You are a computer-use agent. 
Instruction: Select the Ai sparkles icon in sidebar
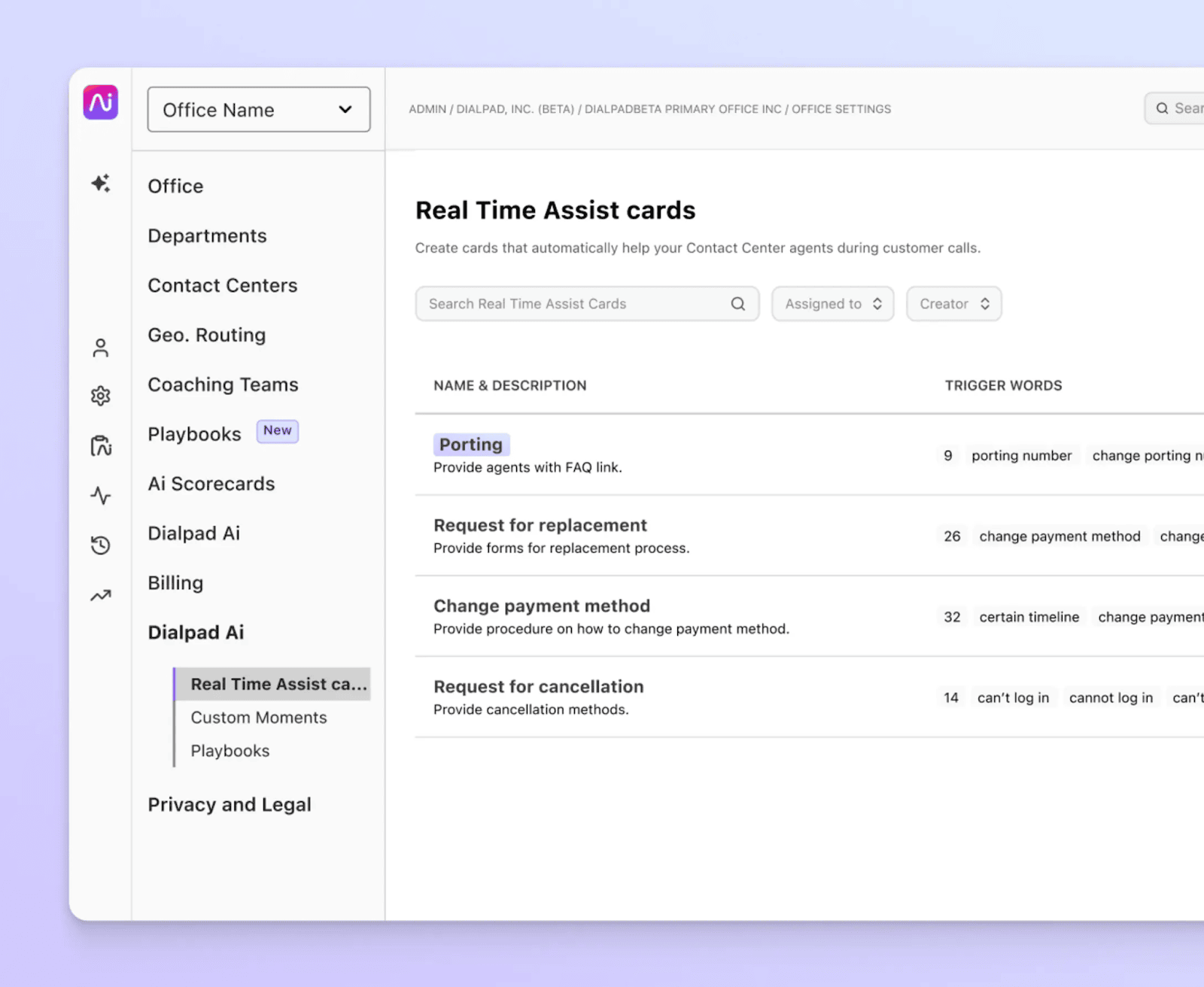[x=101, y=184]
